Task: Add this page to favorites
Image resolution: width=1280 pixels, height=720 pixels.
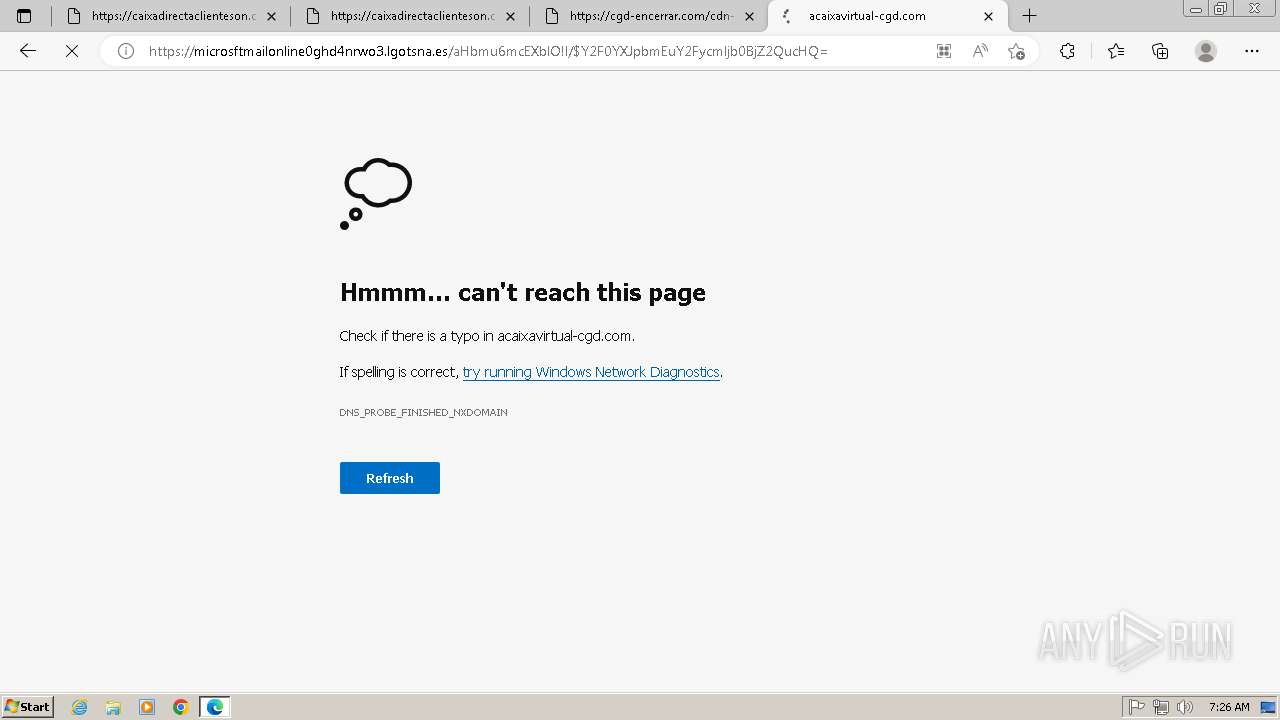Action: coord(1017,51)
